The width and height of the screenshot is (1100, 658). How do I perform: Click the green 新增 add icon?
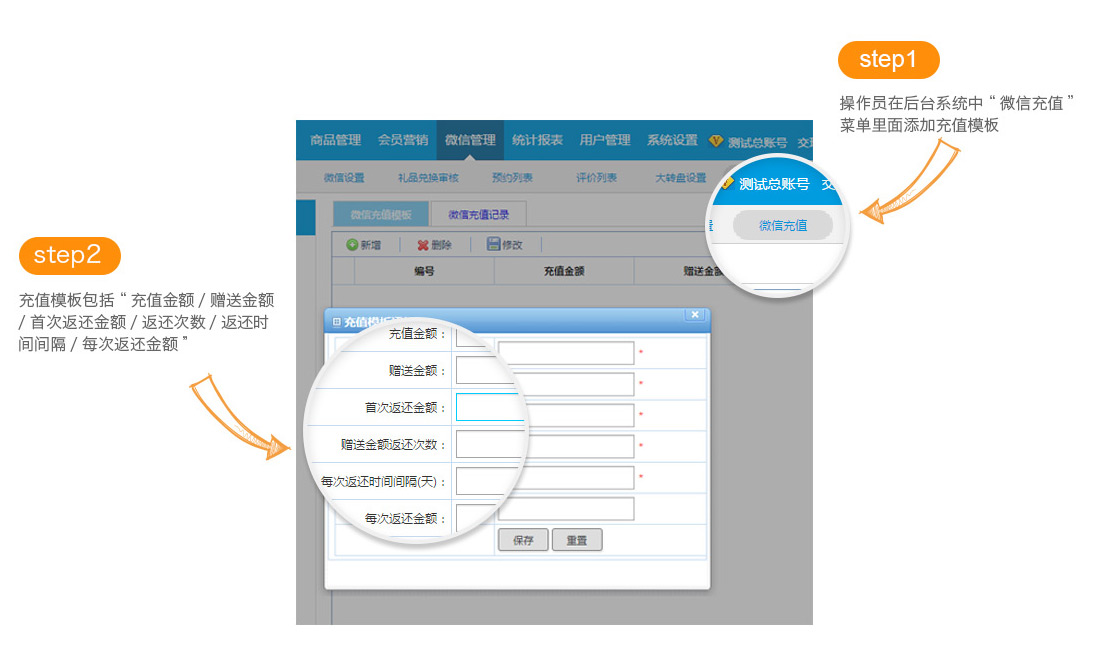pyautogui.click(x=352, y=245)
